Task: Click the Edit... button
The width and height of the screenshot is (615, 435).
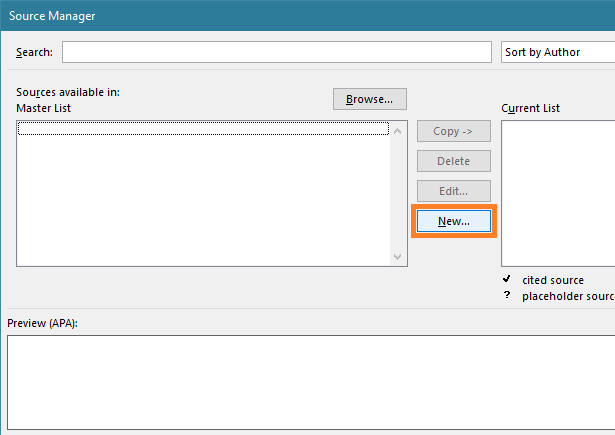Action: [x=453, y=191]
